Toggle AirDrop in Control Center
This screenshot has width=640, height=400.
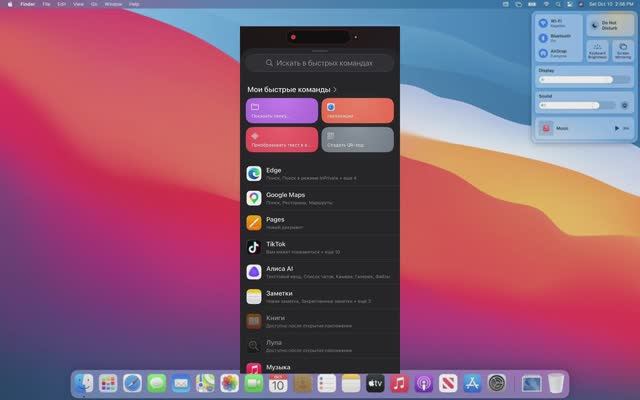point(543,53)
